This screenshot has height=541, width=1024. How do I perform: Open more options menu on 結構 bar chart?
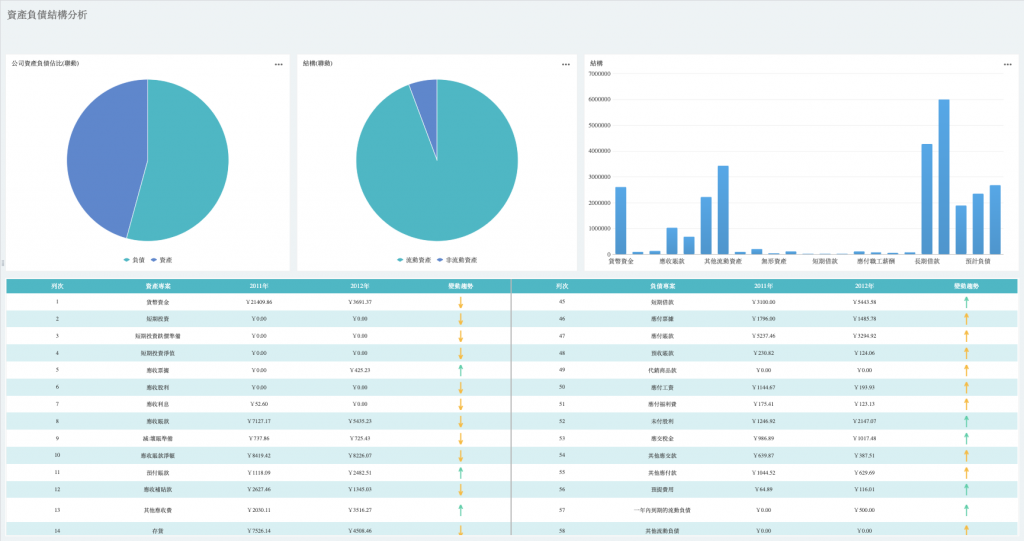pos(1008,64)
